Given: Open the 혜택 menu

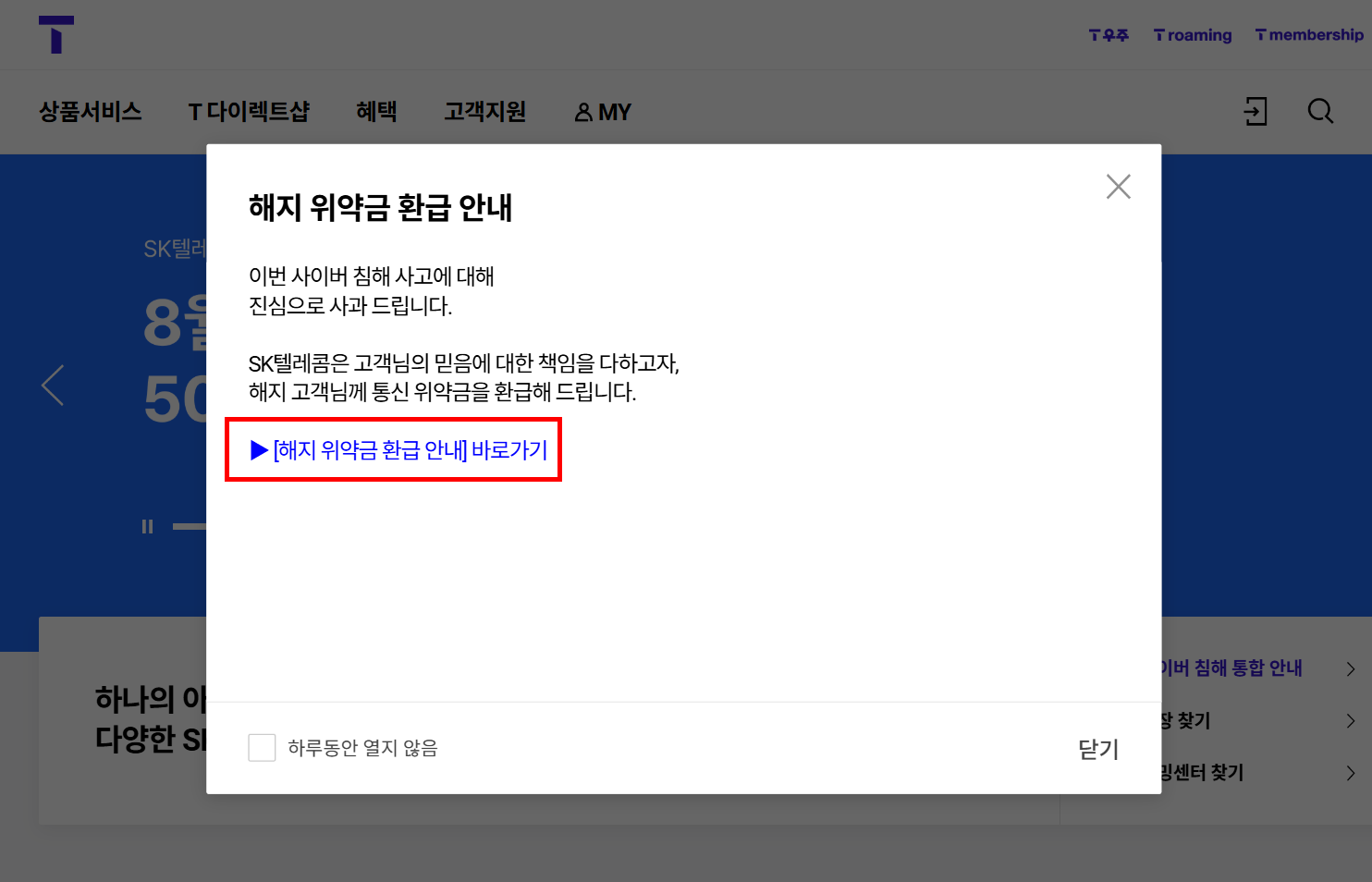Looking at the screenshot, I should pyautogui.click(x=376, y=112).
